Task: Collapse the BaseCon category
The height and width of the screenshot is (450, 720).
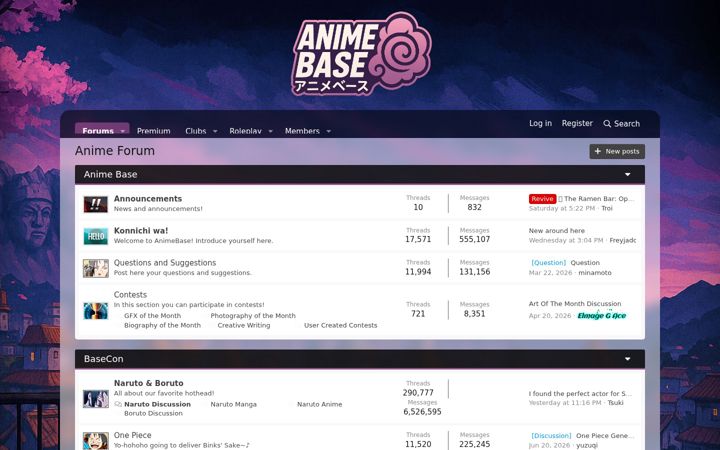Action: [x=627, y=359]
